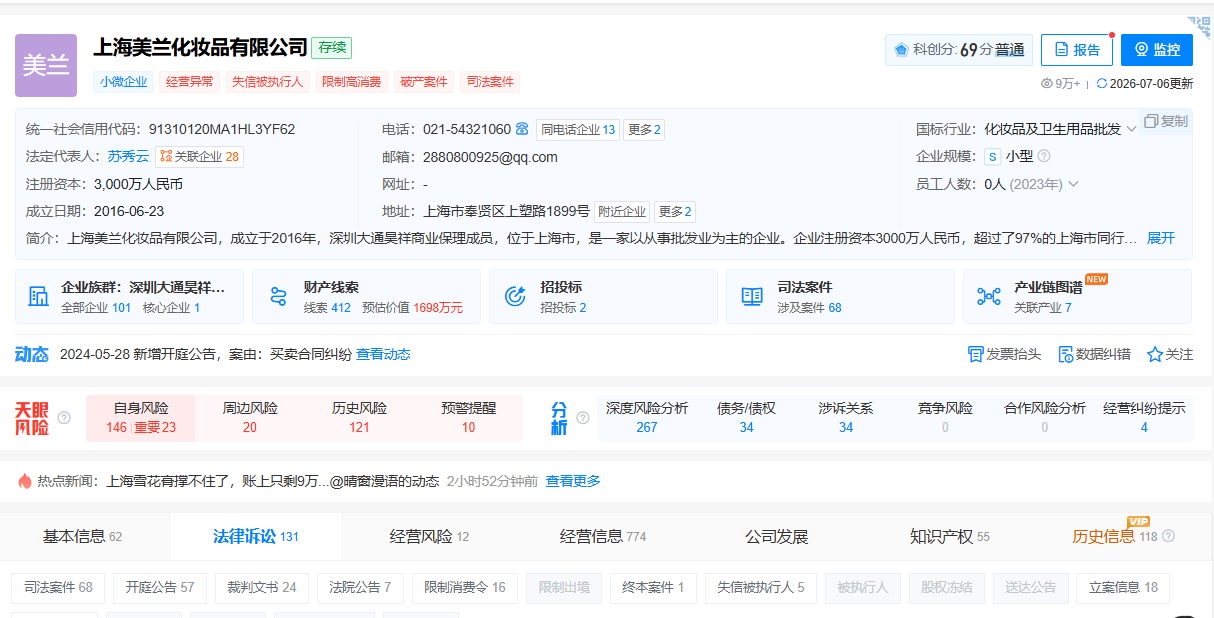Switch to the 知识产权 tab
The image size is (1214, 618).
(x=949, y=536)
